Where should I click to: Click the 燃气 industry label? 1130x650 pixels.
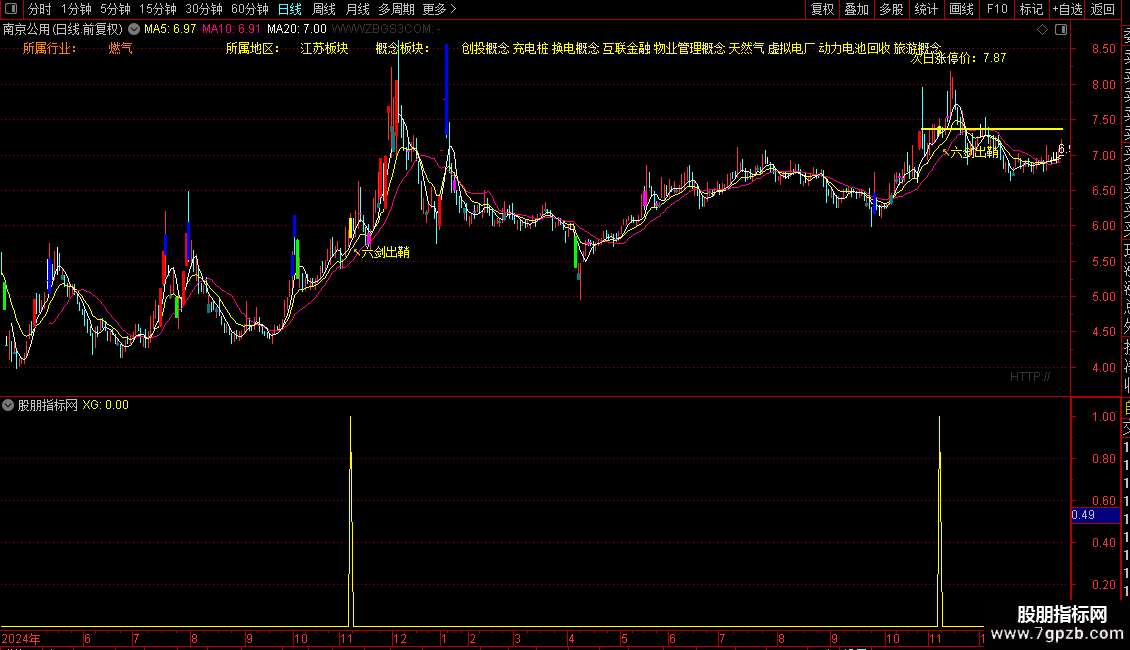click(120, 48)
